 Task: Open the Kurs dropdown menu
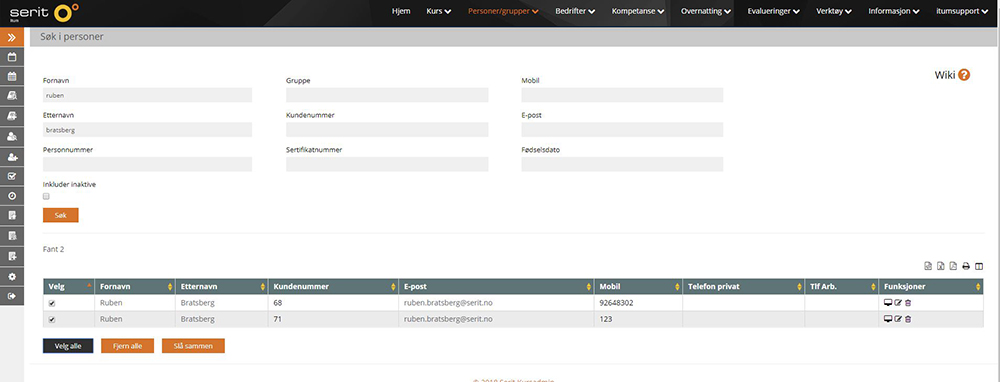coord(439,11)
